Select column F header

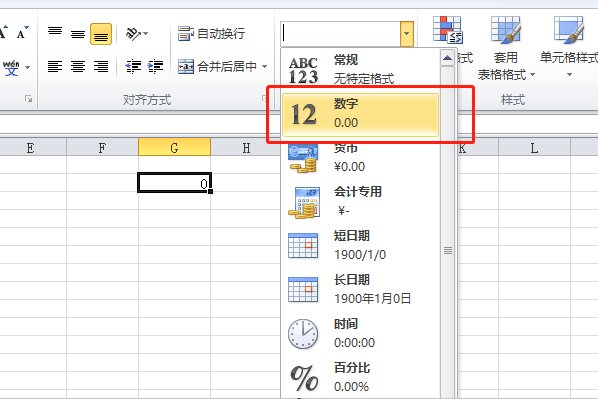click(x=102, y=147)
